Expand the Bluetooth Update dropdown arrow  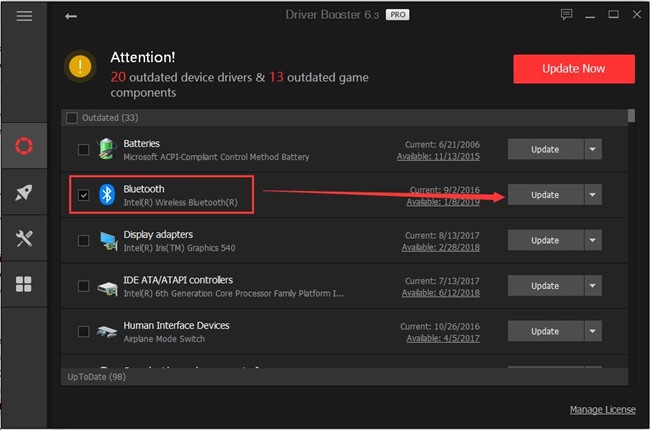(593, 194)
